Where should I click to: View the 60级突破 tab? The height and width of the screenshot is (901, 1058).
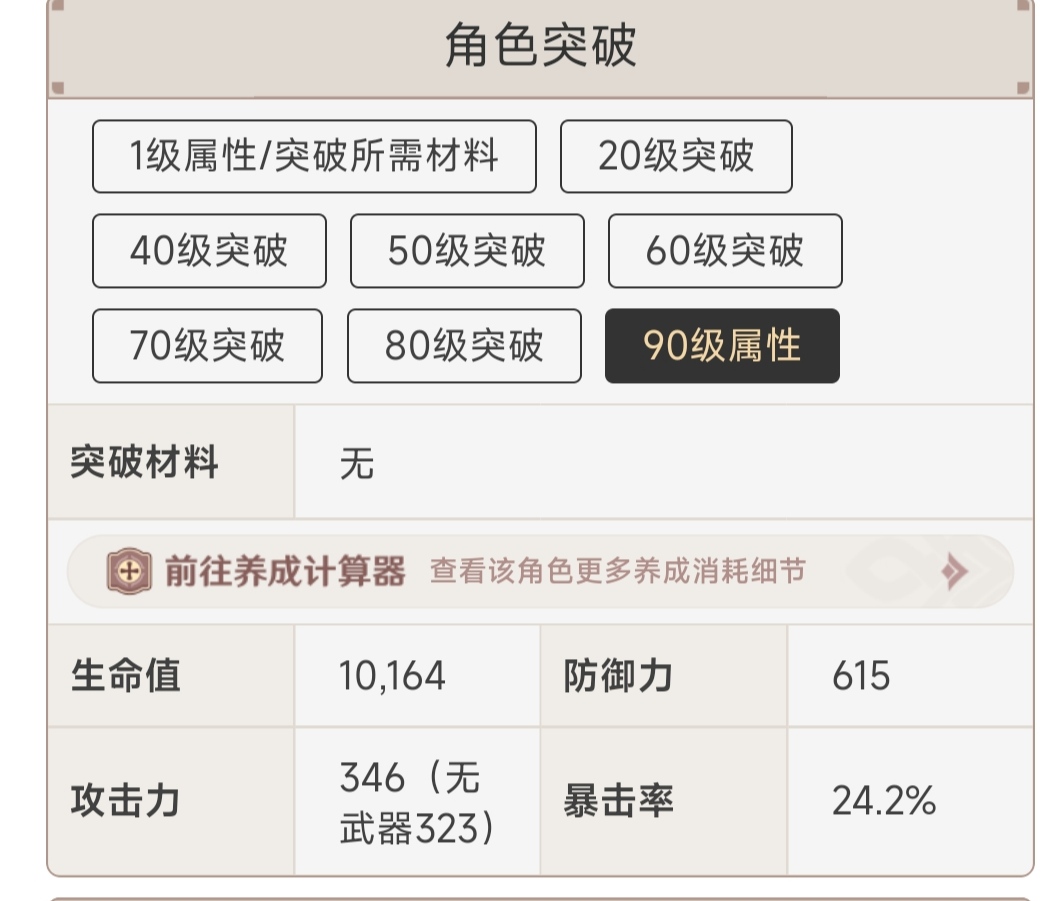click(x=725, y=251)
